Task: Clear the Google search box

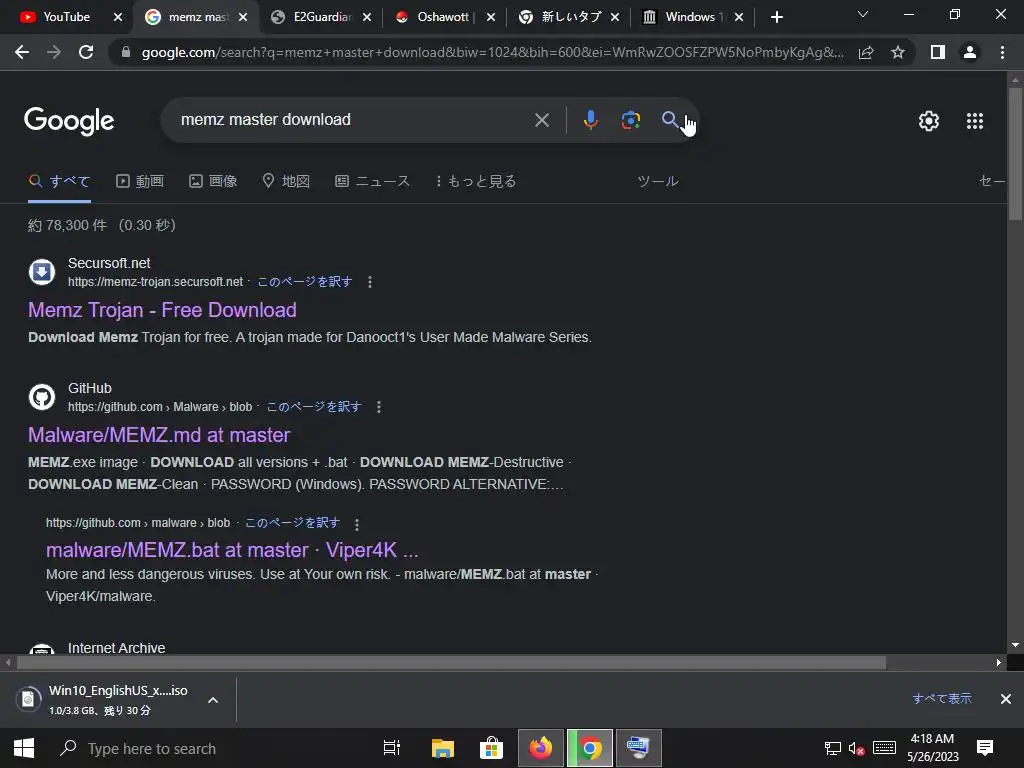Action: 541,120
